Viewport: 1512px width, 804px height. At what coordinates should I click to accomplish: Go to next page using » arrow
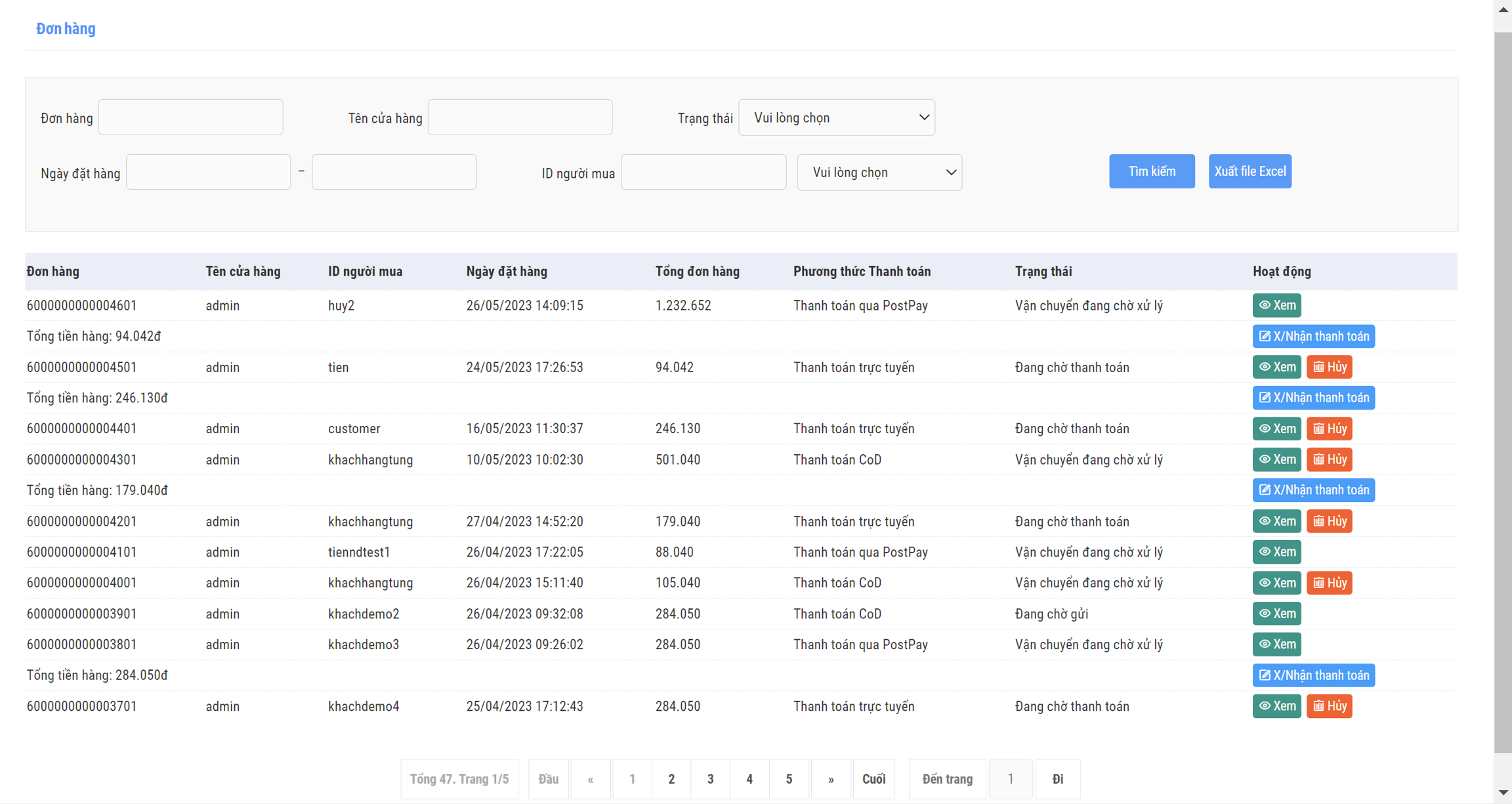point(830,779)
